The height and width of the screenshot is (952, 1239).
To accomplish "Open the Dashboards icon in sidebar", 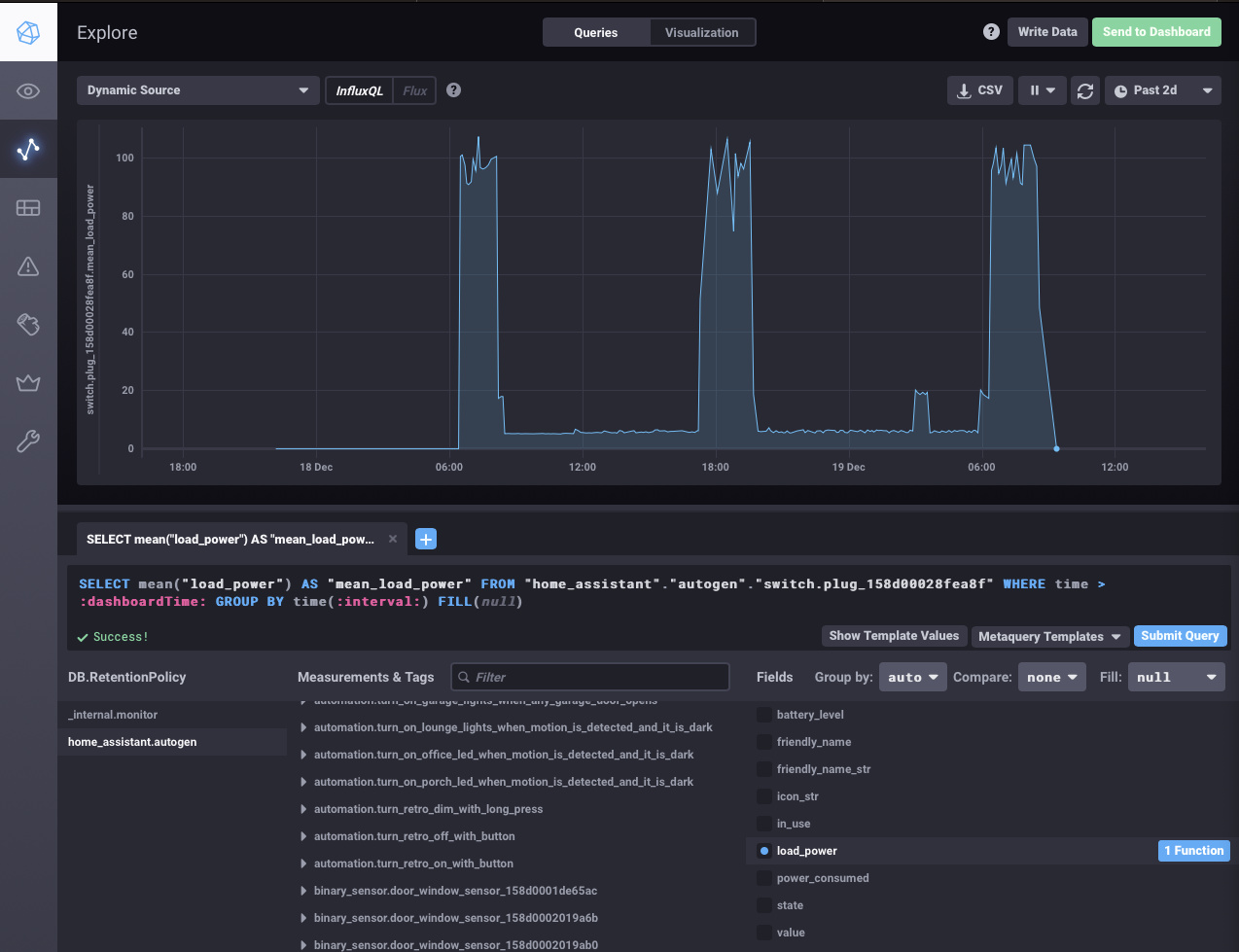I will point(28,207).
